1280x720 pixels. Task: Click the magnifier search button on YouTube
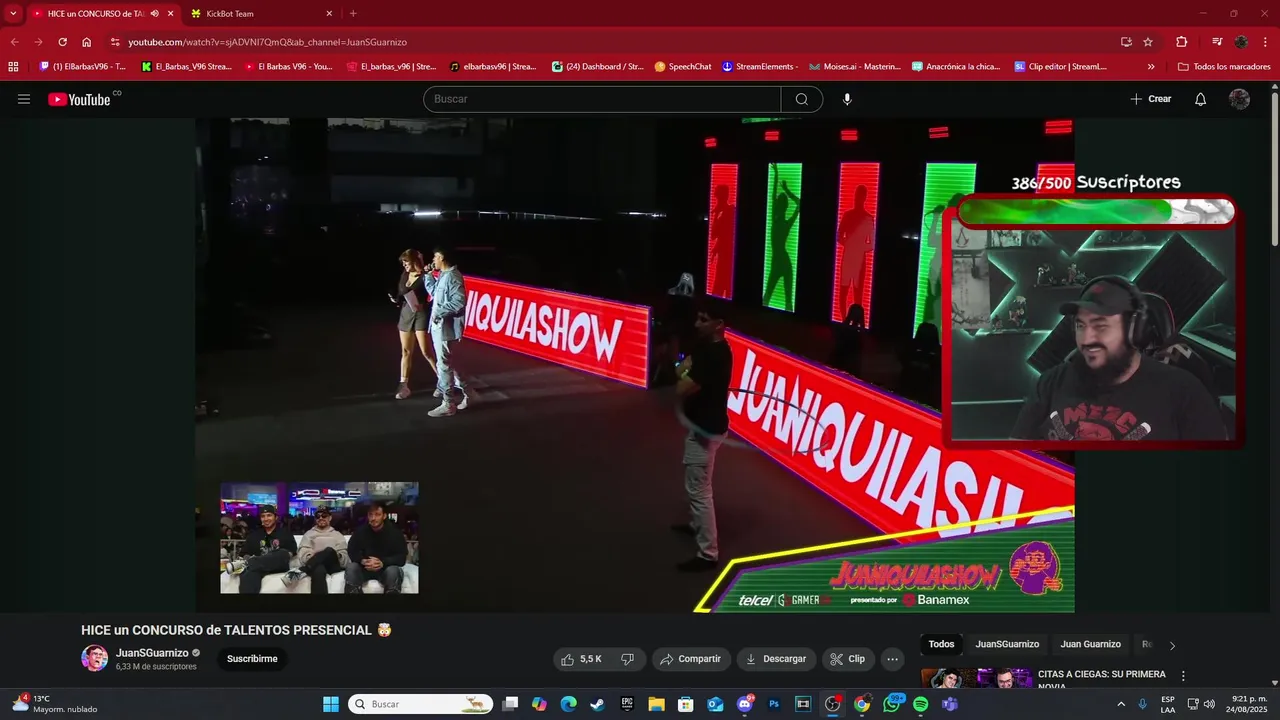802,99
